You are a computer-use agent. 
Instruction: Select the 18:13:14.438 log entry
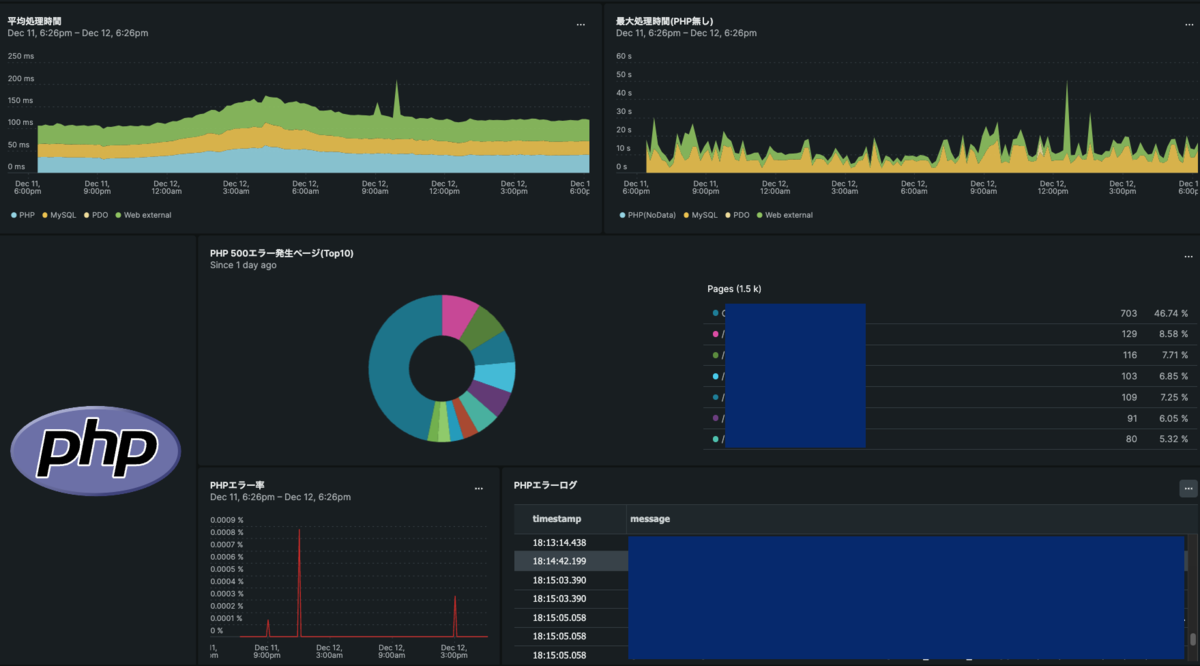pos(559,542)
